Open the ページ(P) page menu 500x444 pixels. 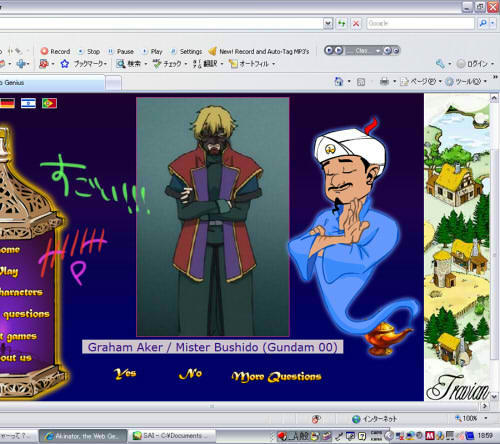point(421,81)
